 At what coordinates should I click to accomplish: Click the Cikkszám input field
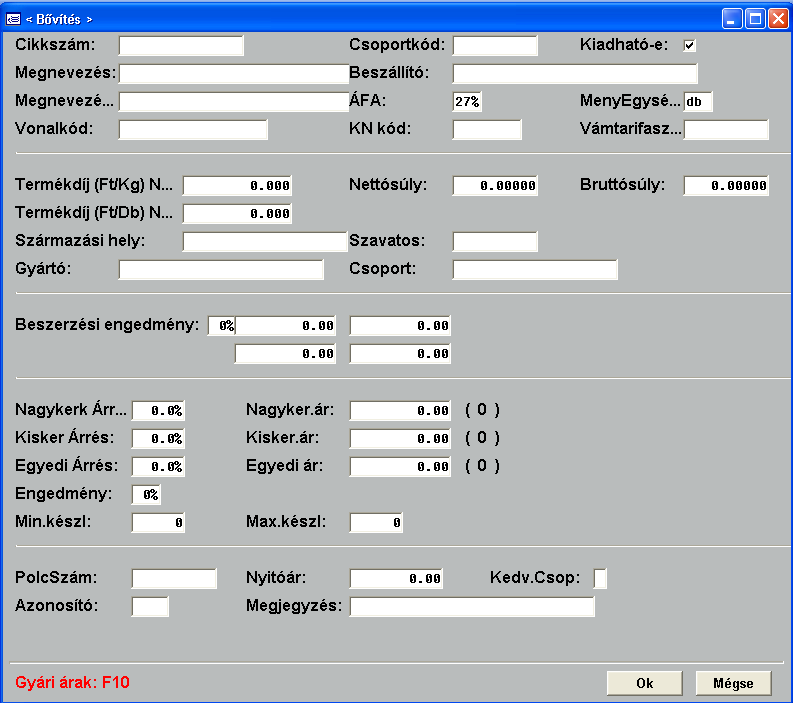(x=181, y=46)
